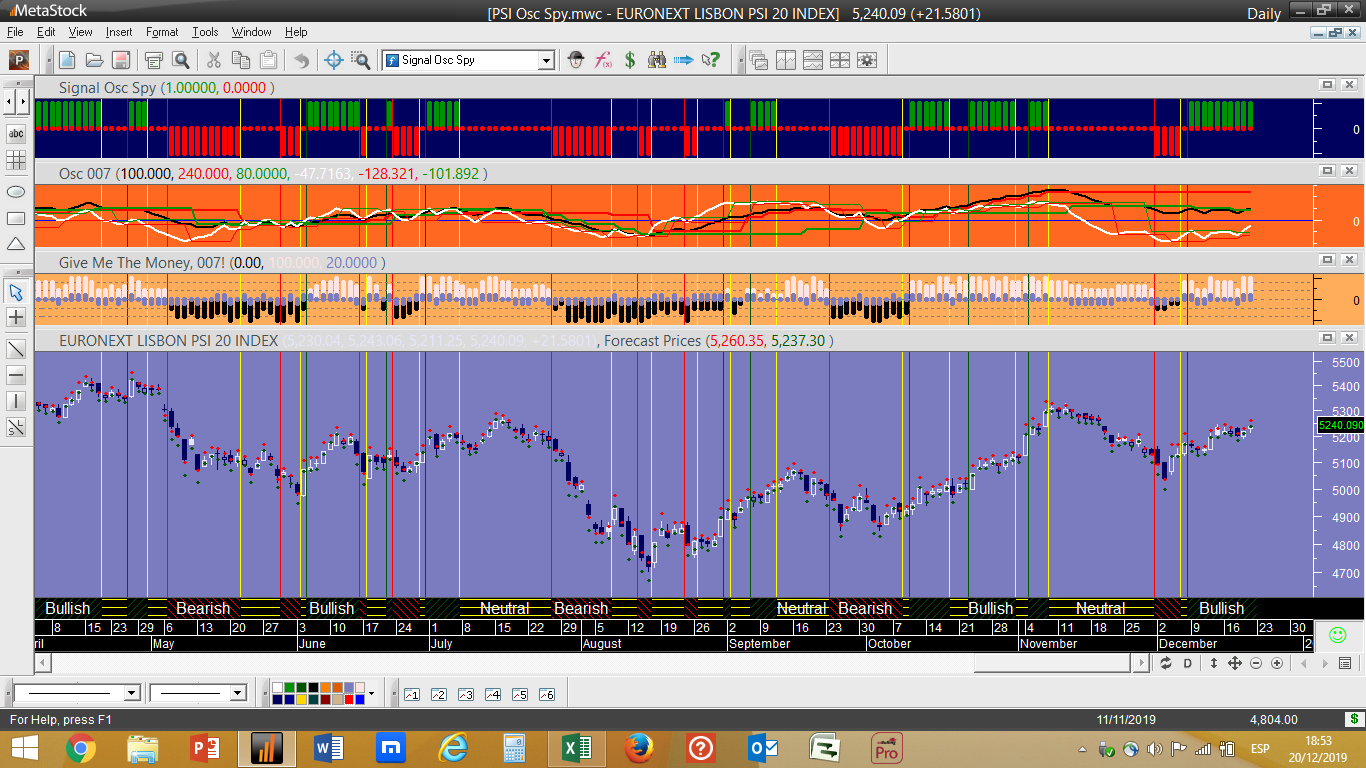Click the refresh arrows icon below chart
The image size is (1366, 768).
pyautogui.click(x=1166, y=663)
